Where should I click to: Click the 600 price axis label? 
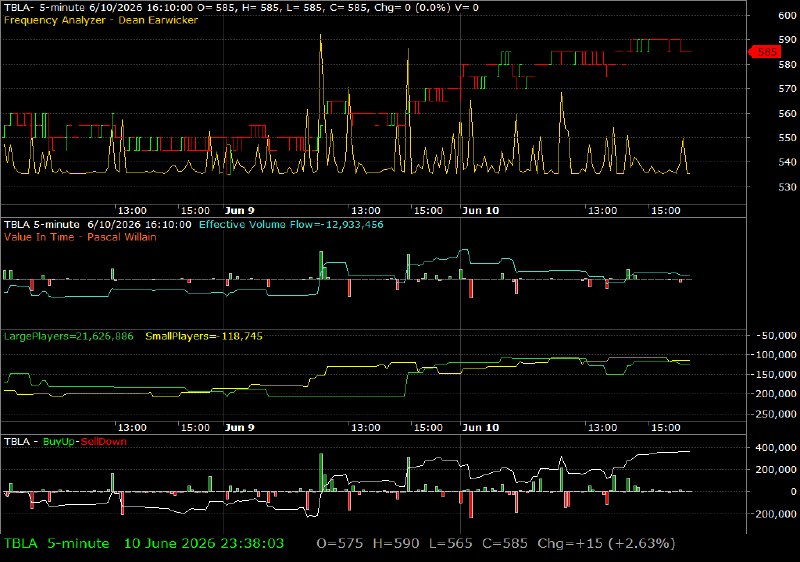787,15
